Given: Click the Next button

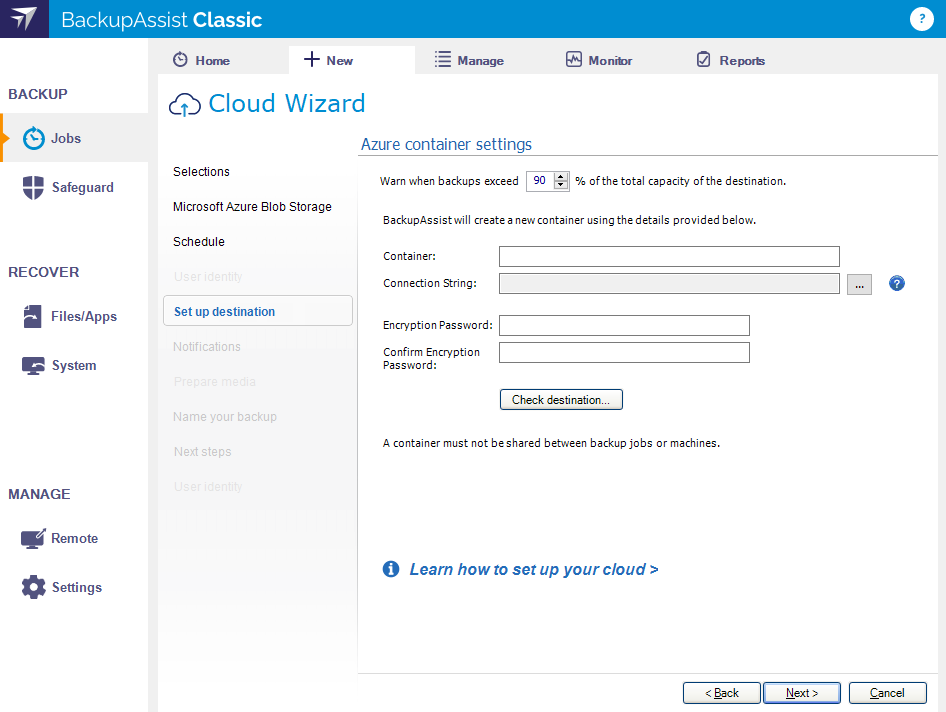Looking at the screenshot, I should tap(802, 693).
